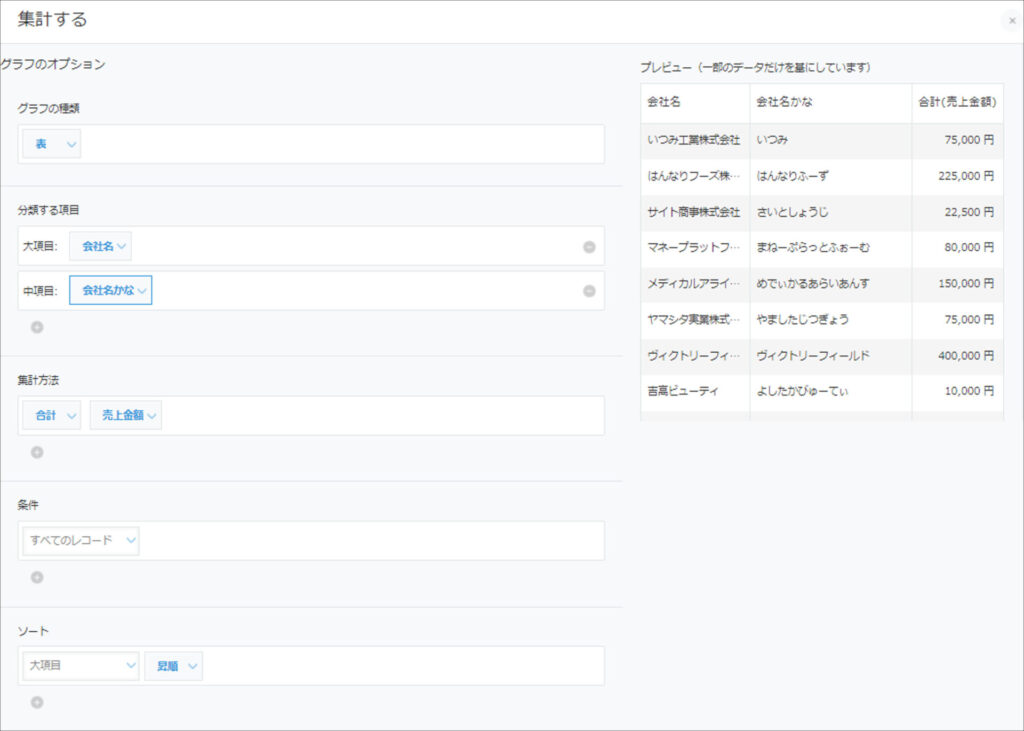
Task: Click the 150,000 円 amount cell
Action: click(957, 284)
